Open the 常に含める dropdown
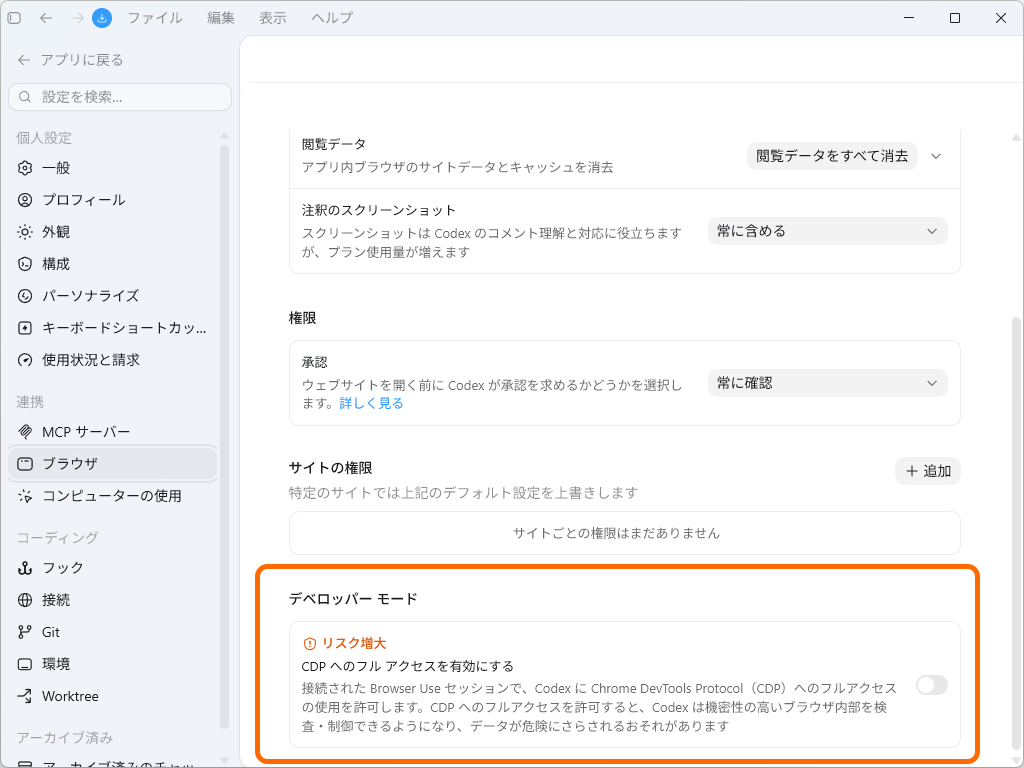 pyautogui.click(x=827, y=231)
